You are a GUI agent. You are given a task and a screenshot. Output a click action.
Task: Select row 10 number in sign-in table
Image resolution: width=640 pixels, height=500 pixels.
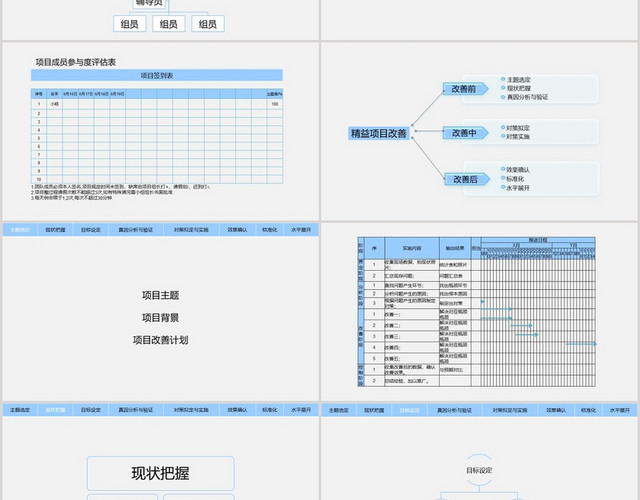coord(39,179)
